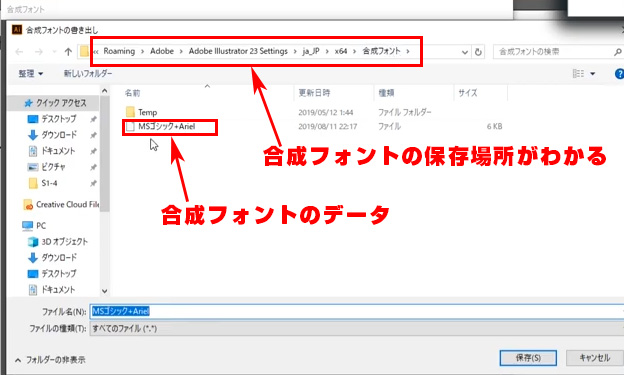Click Roaming in the address path
Image resolution: width=624 pixels, height=375 pixels.
(x=119, y=51)
